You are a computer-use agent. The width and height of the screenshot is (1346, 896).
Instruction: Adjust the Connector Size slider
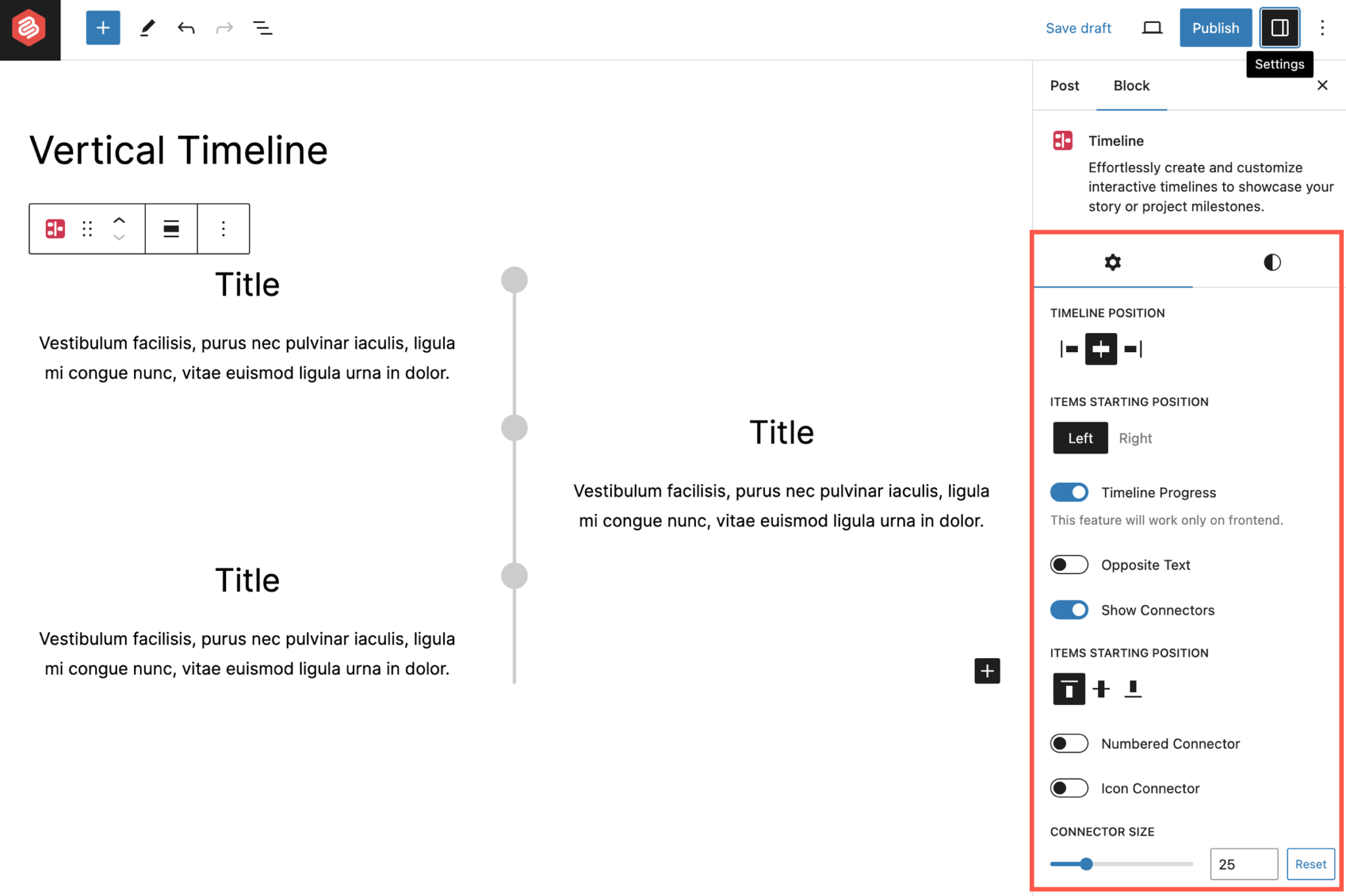click(1086, 864)
